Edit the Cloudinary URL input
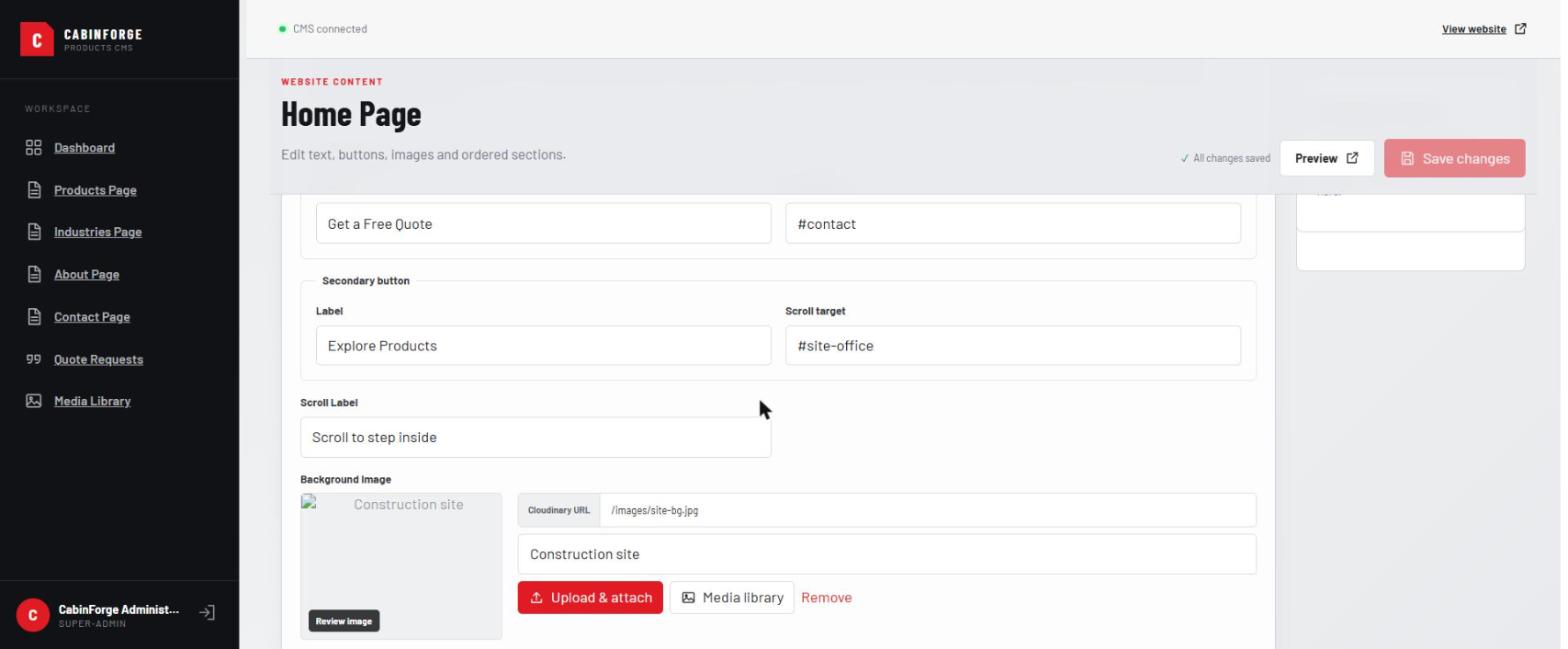Image resolution: width=1568 pixels, height=649 pixels. [928, 510]
